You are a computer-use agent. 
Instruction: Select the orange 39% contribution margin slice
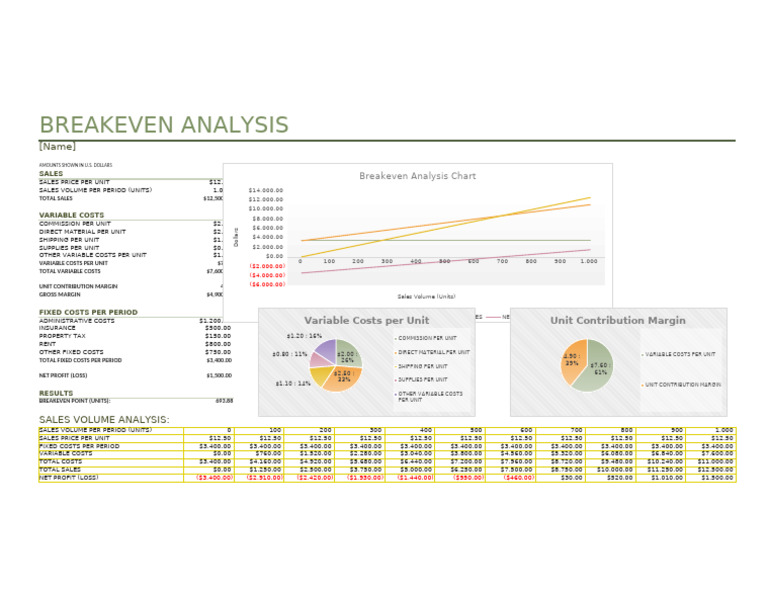[x=572, y=360]
